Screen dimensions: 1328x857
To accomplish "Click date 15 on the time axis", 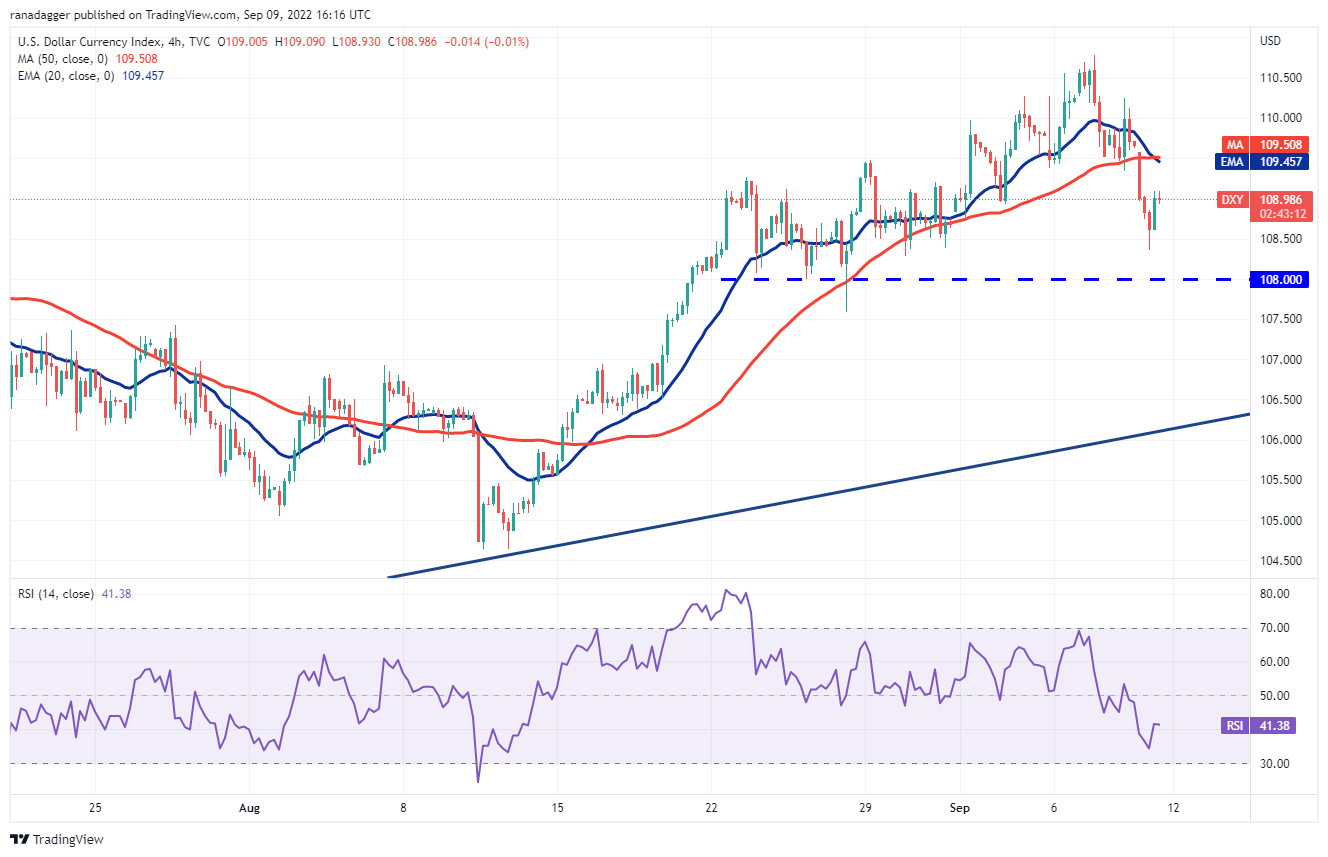I will pos(557,808).
